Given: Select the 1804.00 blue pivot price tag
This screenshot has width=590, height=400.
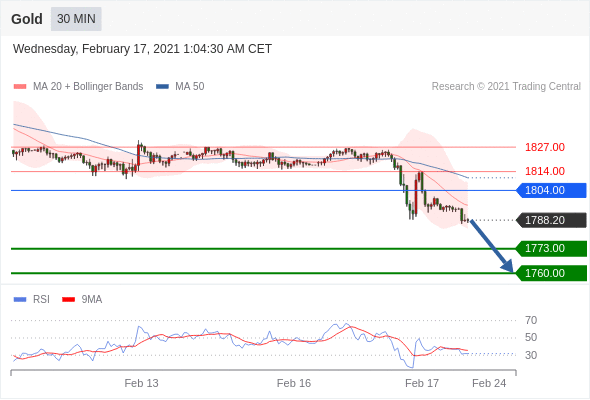Looking at the screenshot, I should 551,190.
